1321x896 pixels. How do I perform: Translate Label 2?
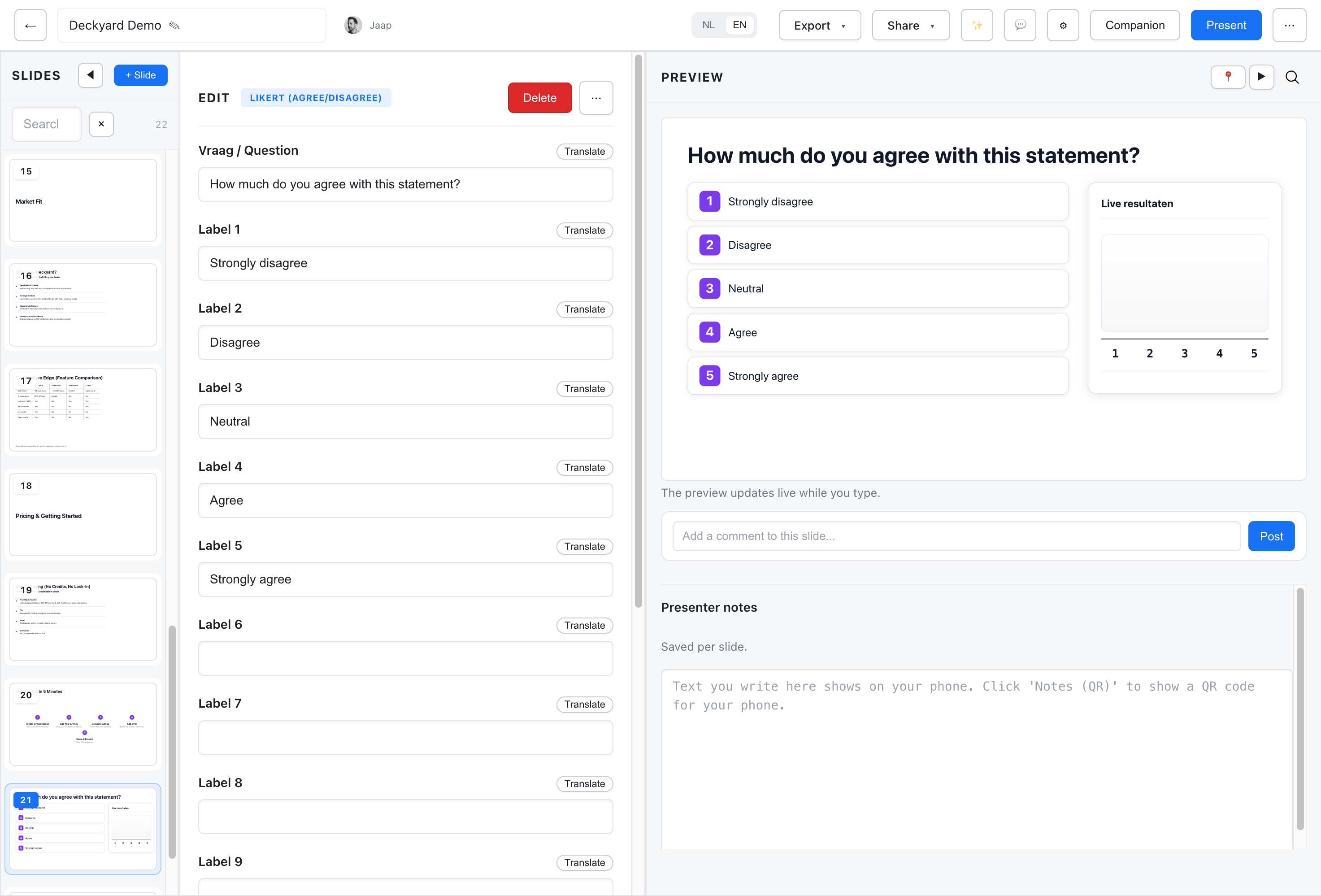pos(584,309)
